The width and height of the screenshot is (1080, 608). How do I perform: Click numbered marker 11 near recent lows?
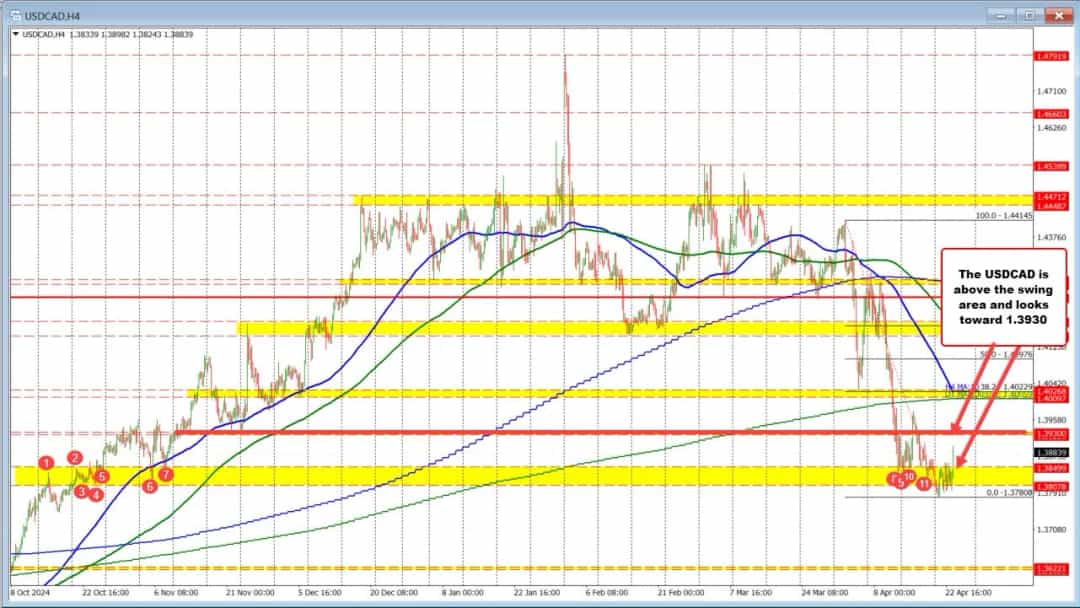click(x=923, y=483)
